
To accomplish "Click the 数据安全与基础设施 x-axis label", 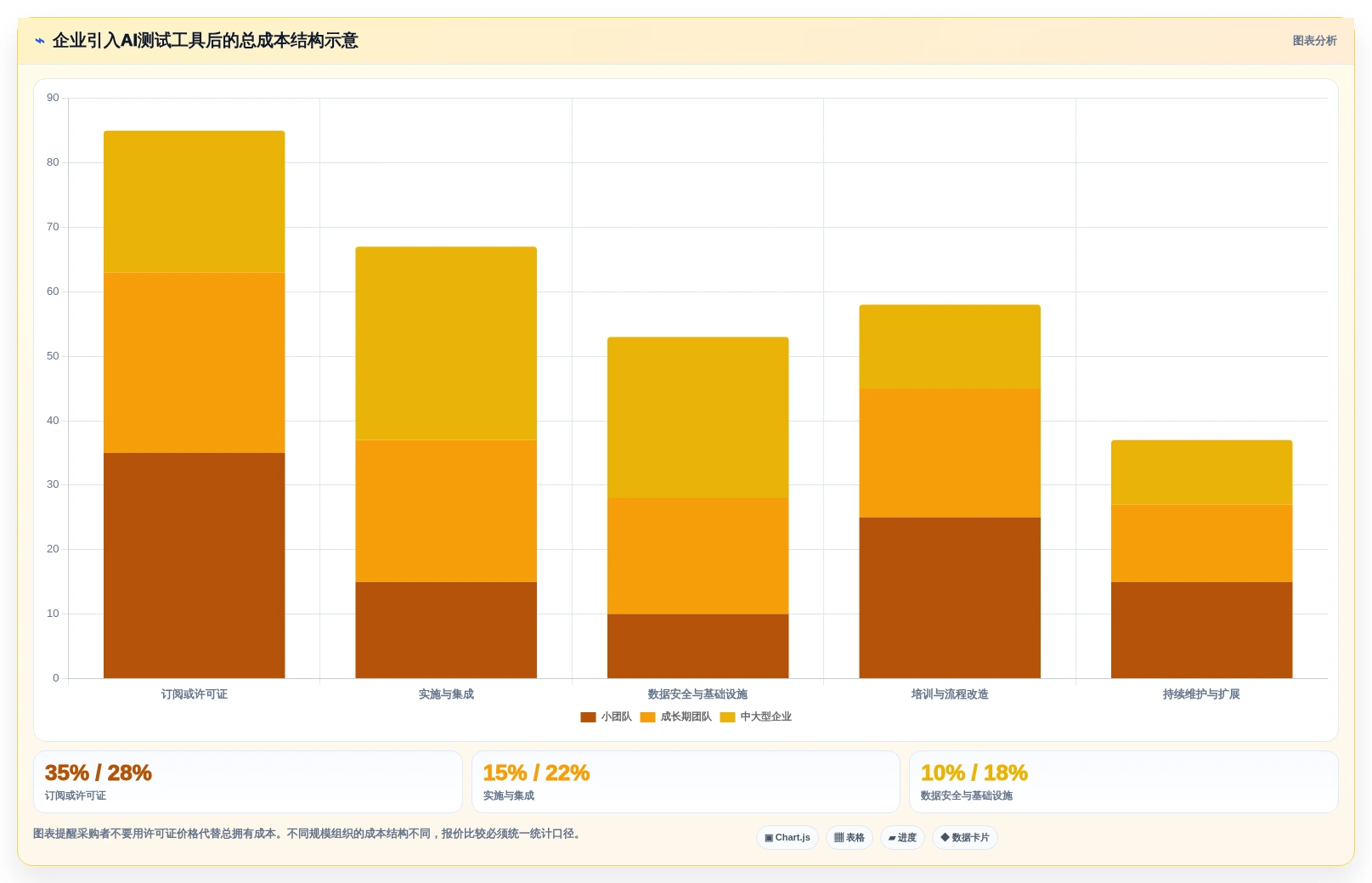I will pos(698,694).
